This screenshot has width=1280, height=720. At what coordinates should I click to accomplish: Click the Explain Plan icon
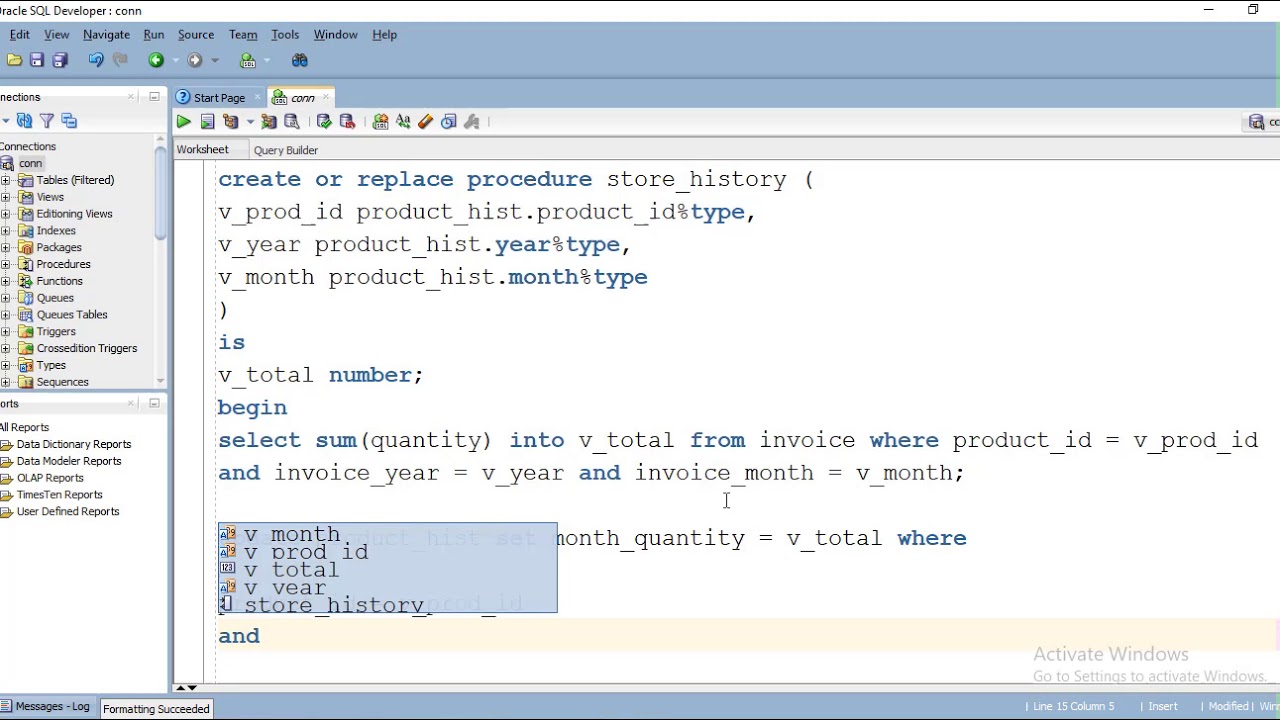point(231,122)
